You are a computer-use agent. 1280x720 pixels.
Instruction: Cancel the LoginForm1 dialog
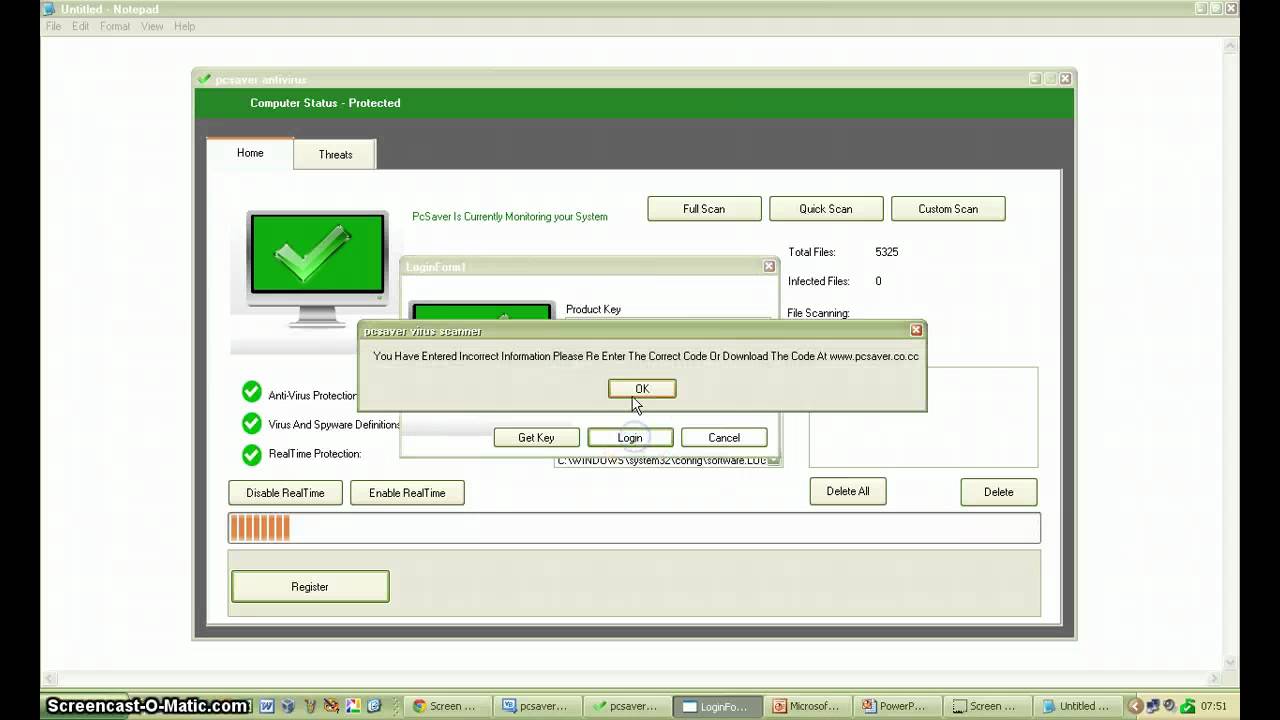click(x=724, y=438)
